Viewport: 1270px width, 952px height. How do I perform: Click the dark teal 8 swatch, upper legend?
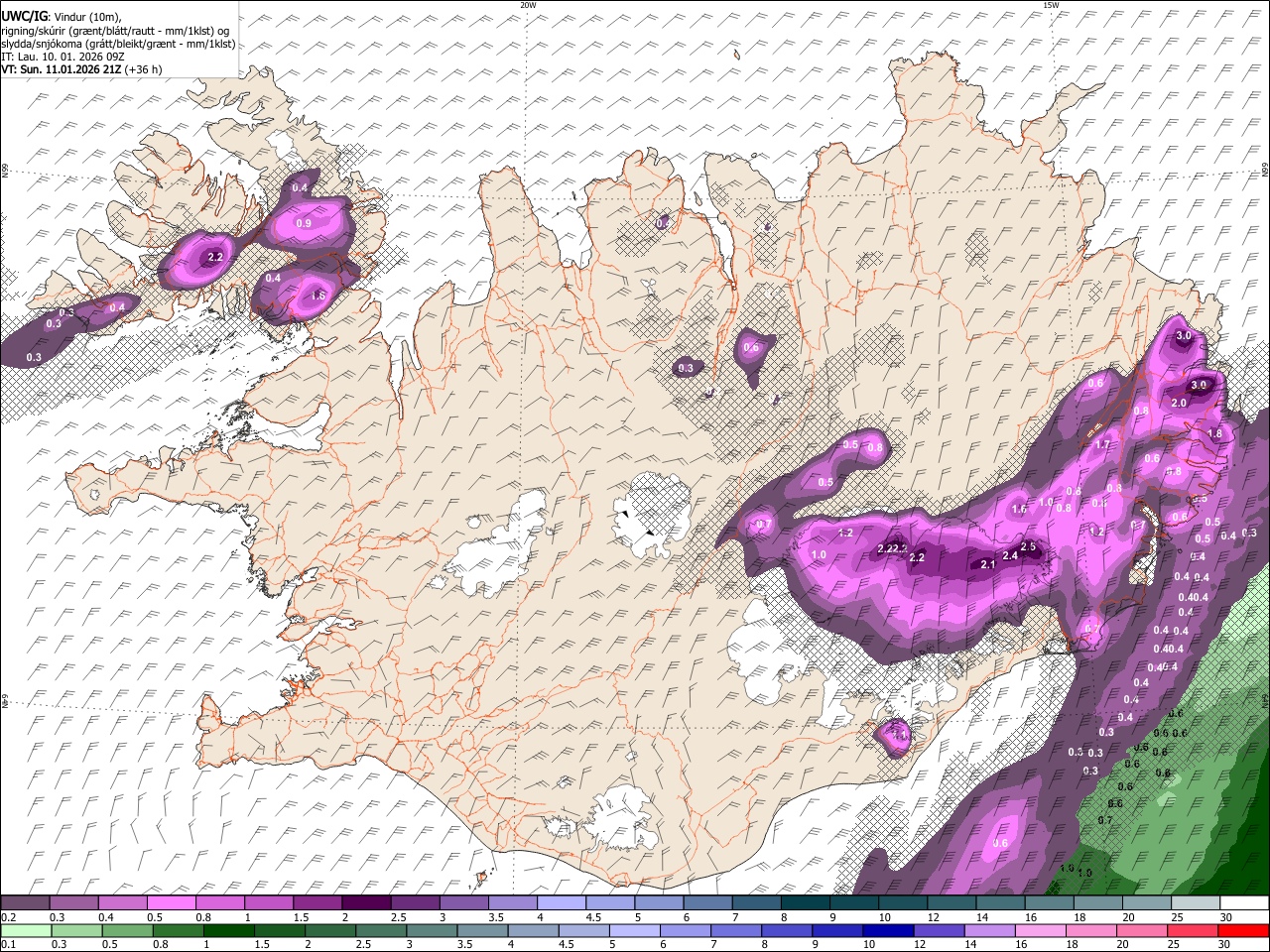click(x=804, y=902)
